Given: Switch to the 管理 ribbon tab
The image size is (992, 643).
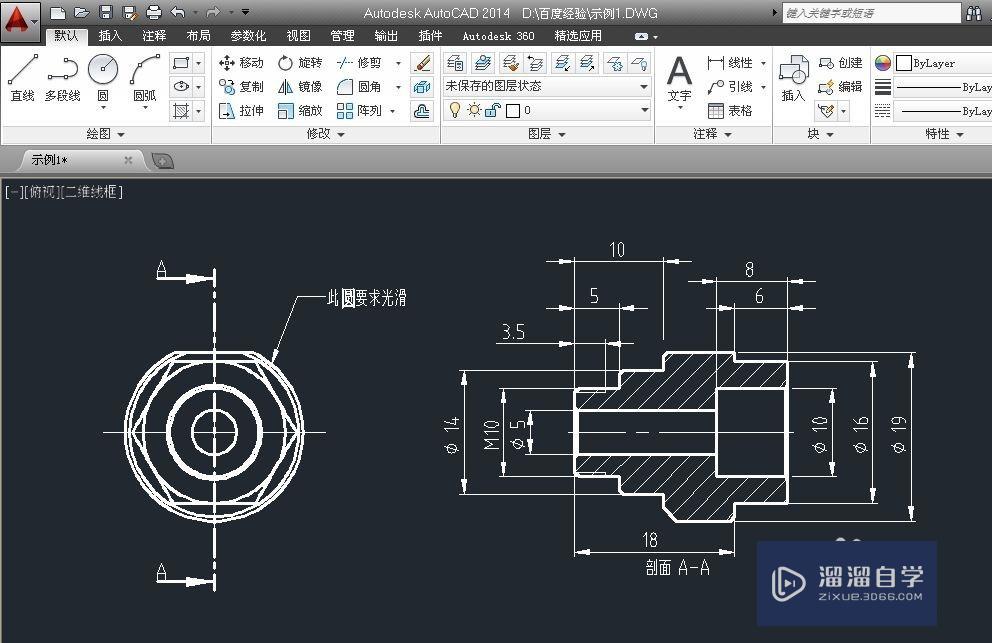Looking at the screenshot, I should [x=342, y=36].
